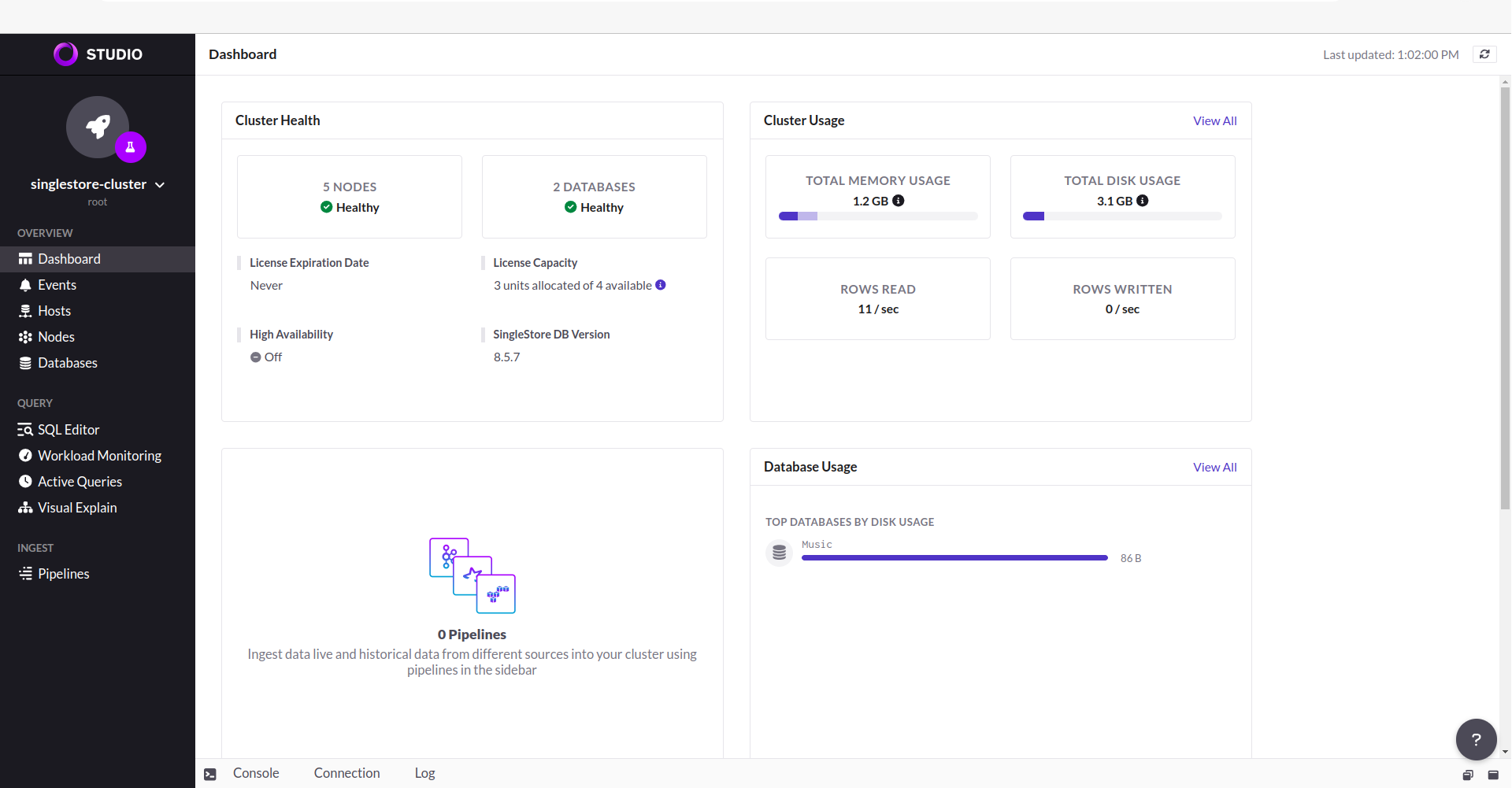Restore the bottom panel using window icon
Image resolution: width=1512 pixels, height=788 pixels.
point(1468,775)
